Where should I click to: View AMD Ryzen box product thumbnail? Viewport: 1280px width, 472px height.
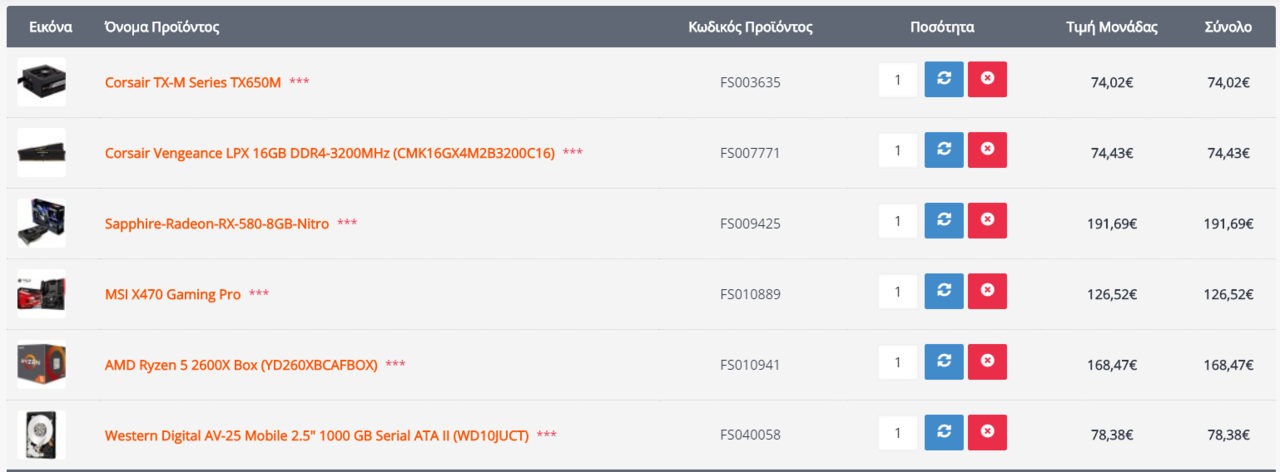[42, 365]
